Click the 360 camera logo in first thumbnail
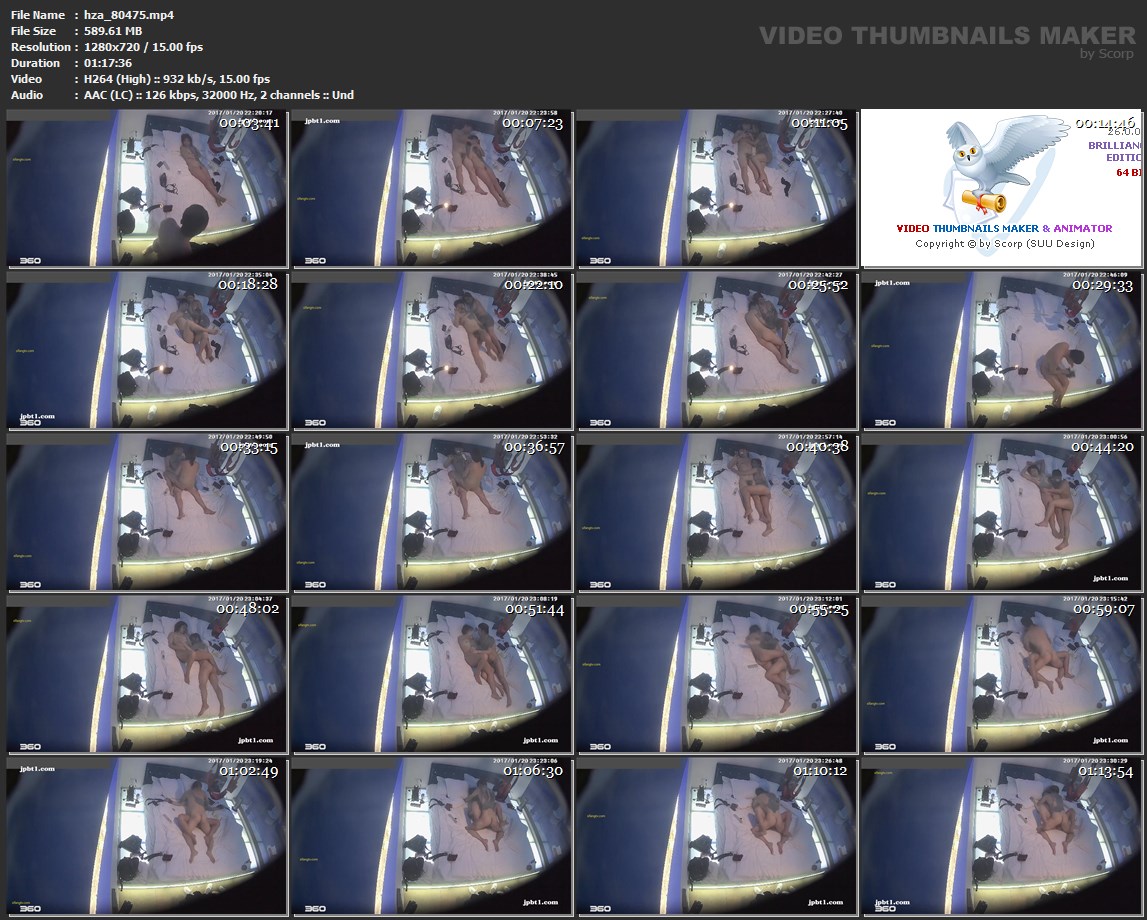Image resolution: width=1147 pixels, height=920 pixels. click(29, 260)
